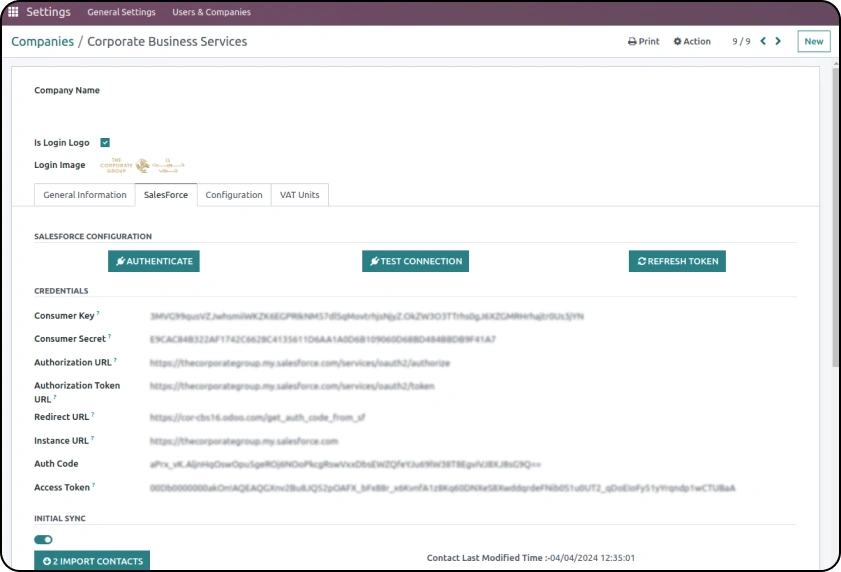Click the Redirect URL field value

pyautogui.click(x=257, y=417)
